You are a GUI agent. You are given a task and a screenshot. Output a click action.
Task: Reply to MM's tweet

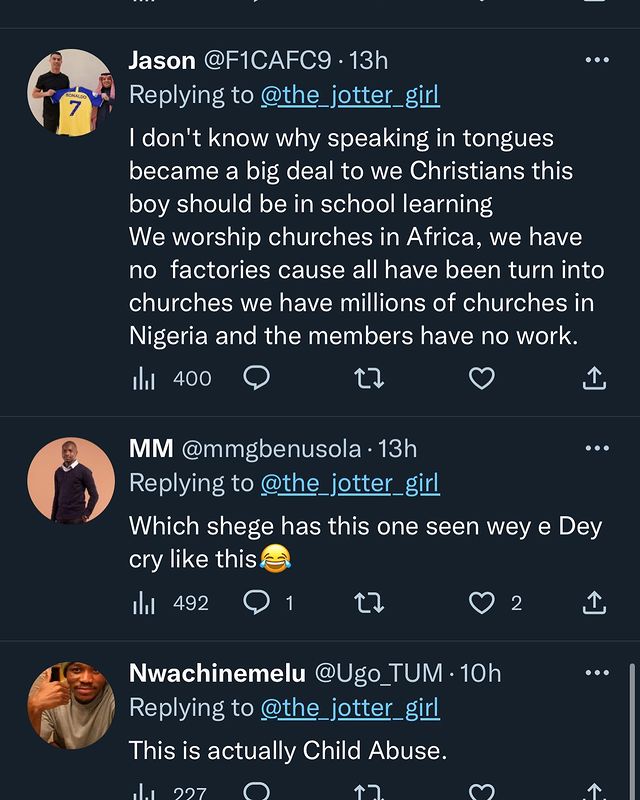(x=257, y=603)
